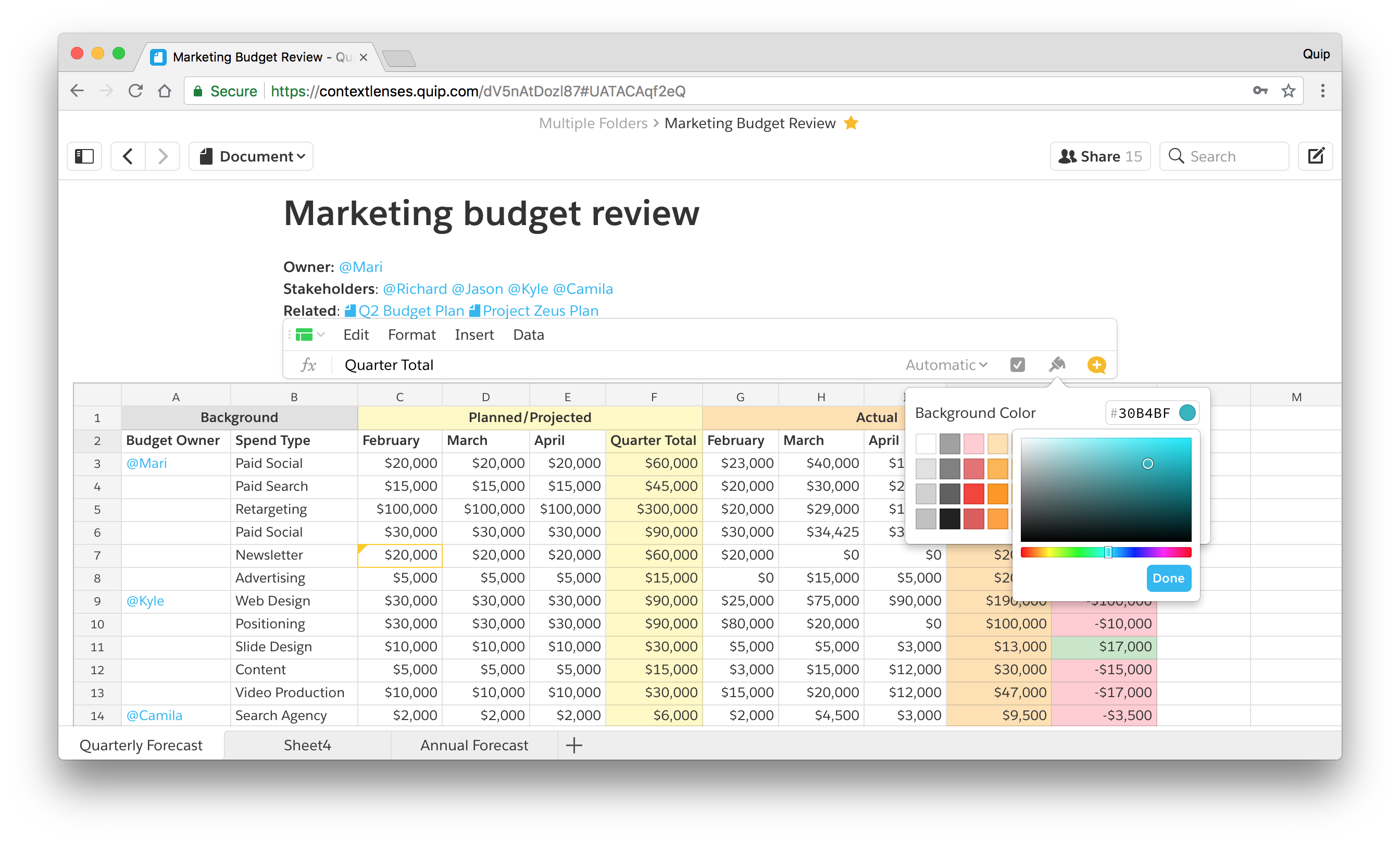The width and height of the screenshot is (1400, 843).
Task: Click the browser home icon
Action: click(165, 91)
